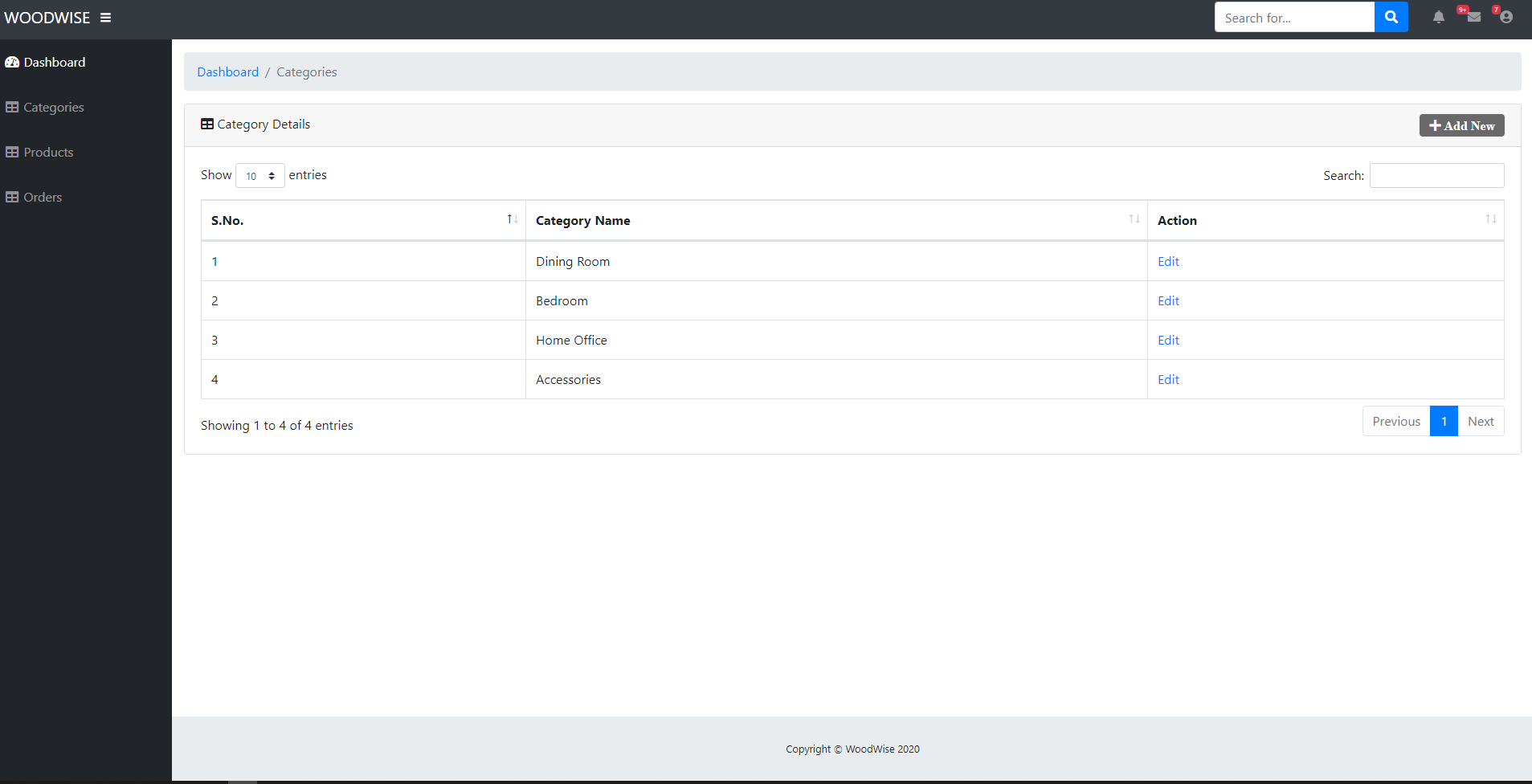Image resolution: width=1532 pixels, height=784 pixels.
Task: Click the 'Bedroom' cell text
Action: (x=562, y=301)
